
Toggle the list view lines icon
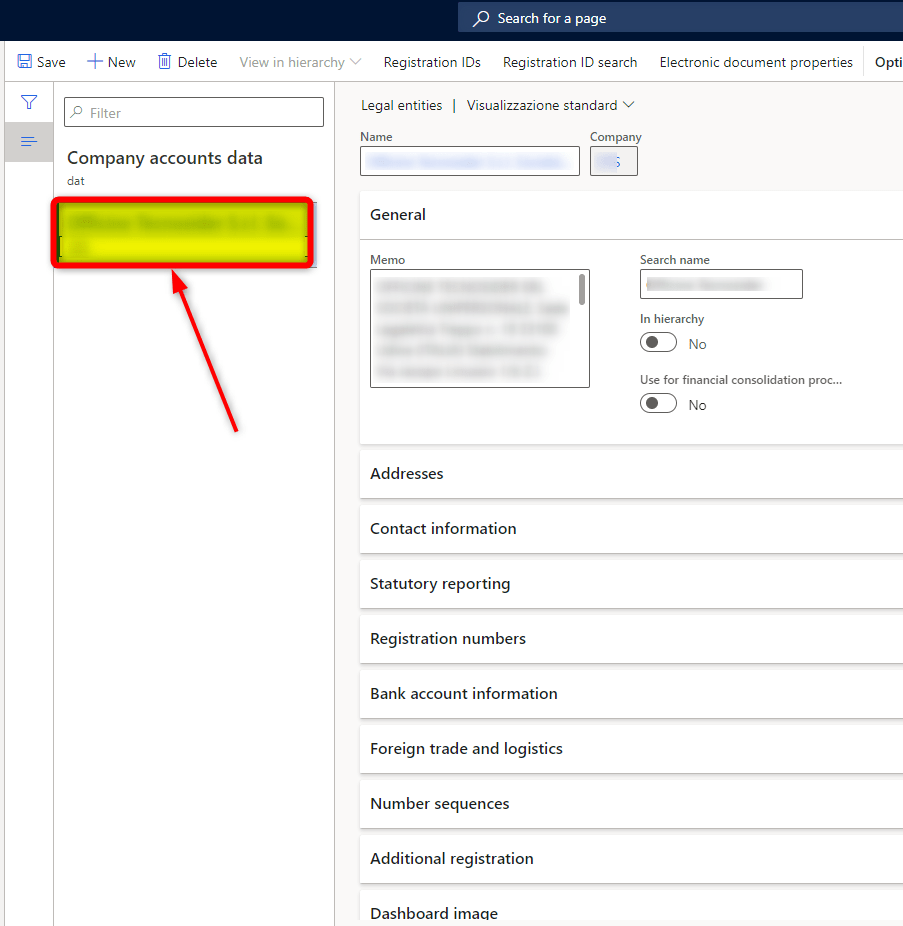(x=29, y=142)
